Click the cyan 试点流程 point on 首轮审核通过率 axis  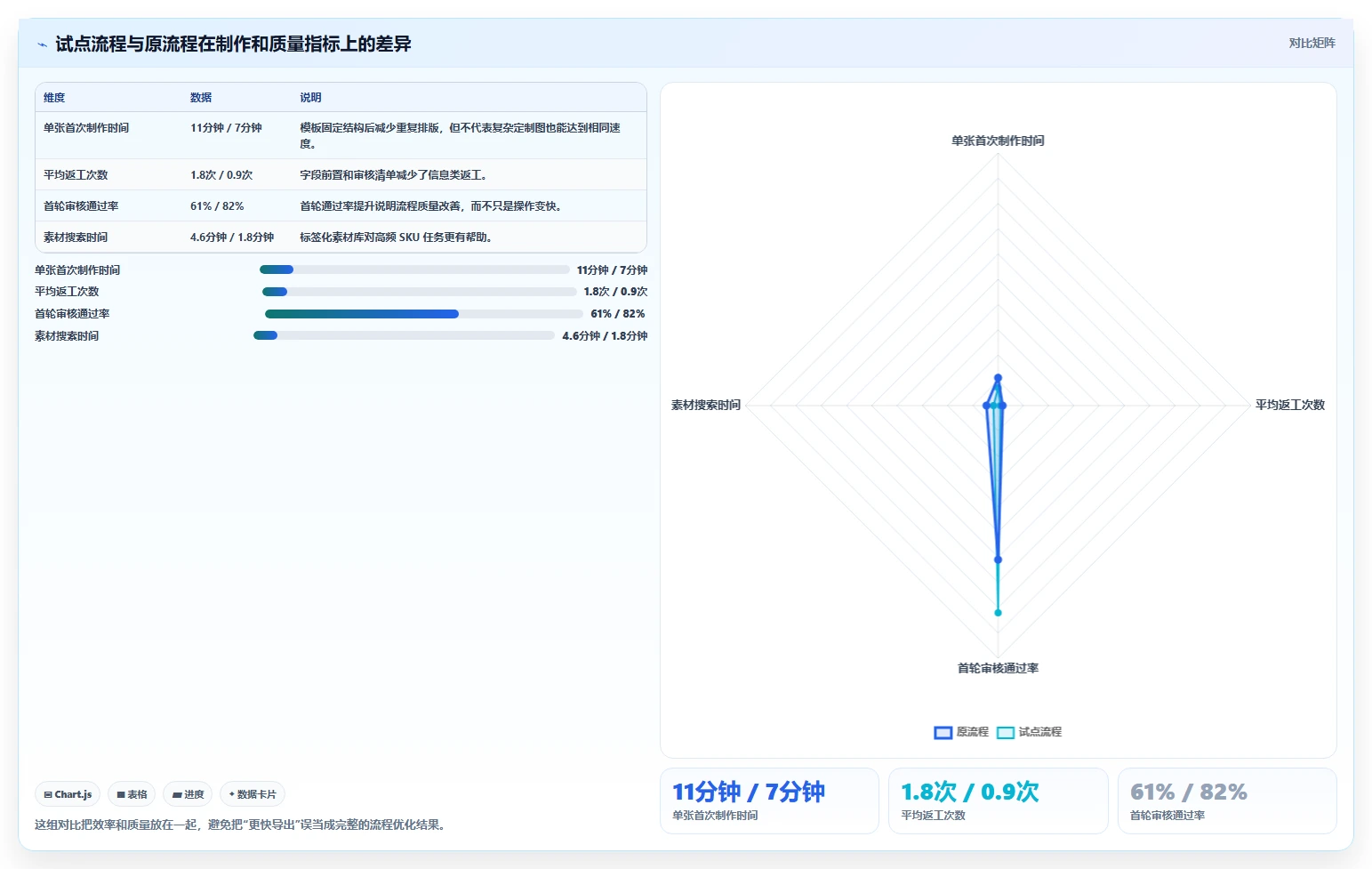(998, 613)
